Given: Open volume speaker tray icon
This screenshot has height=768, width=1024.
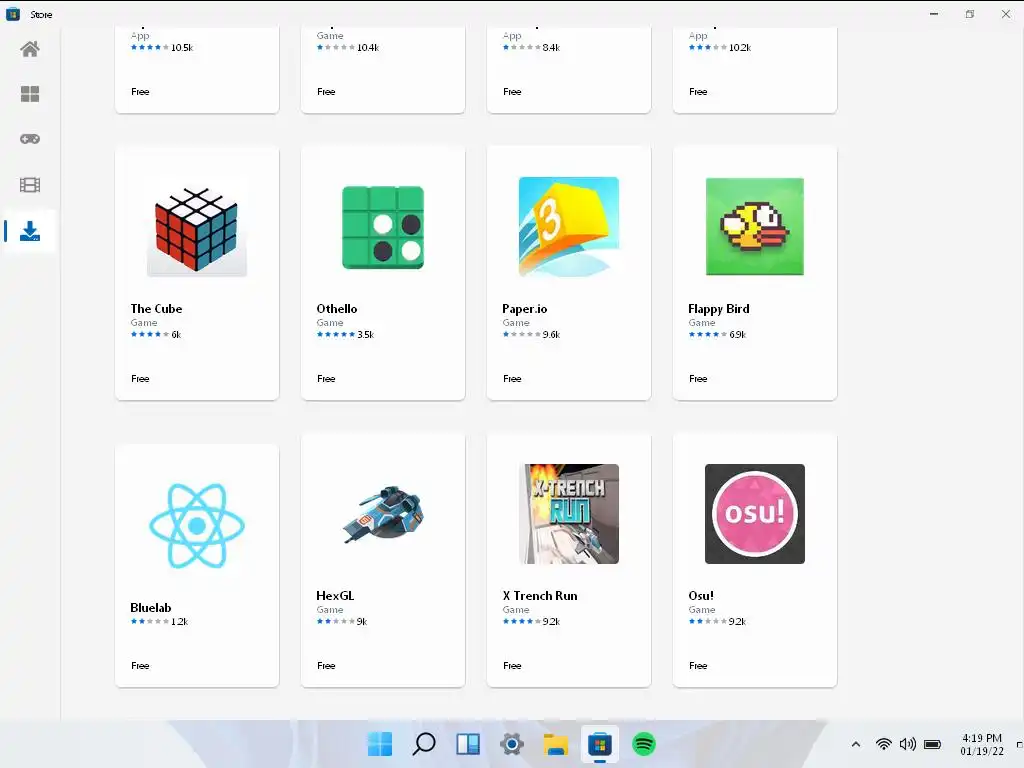Looking at the screenshot, I should 908,744.
